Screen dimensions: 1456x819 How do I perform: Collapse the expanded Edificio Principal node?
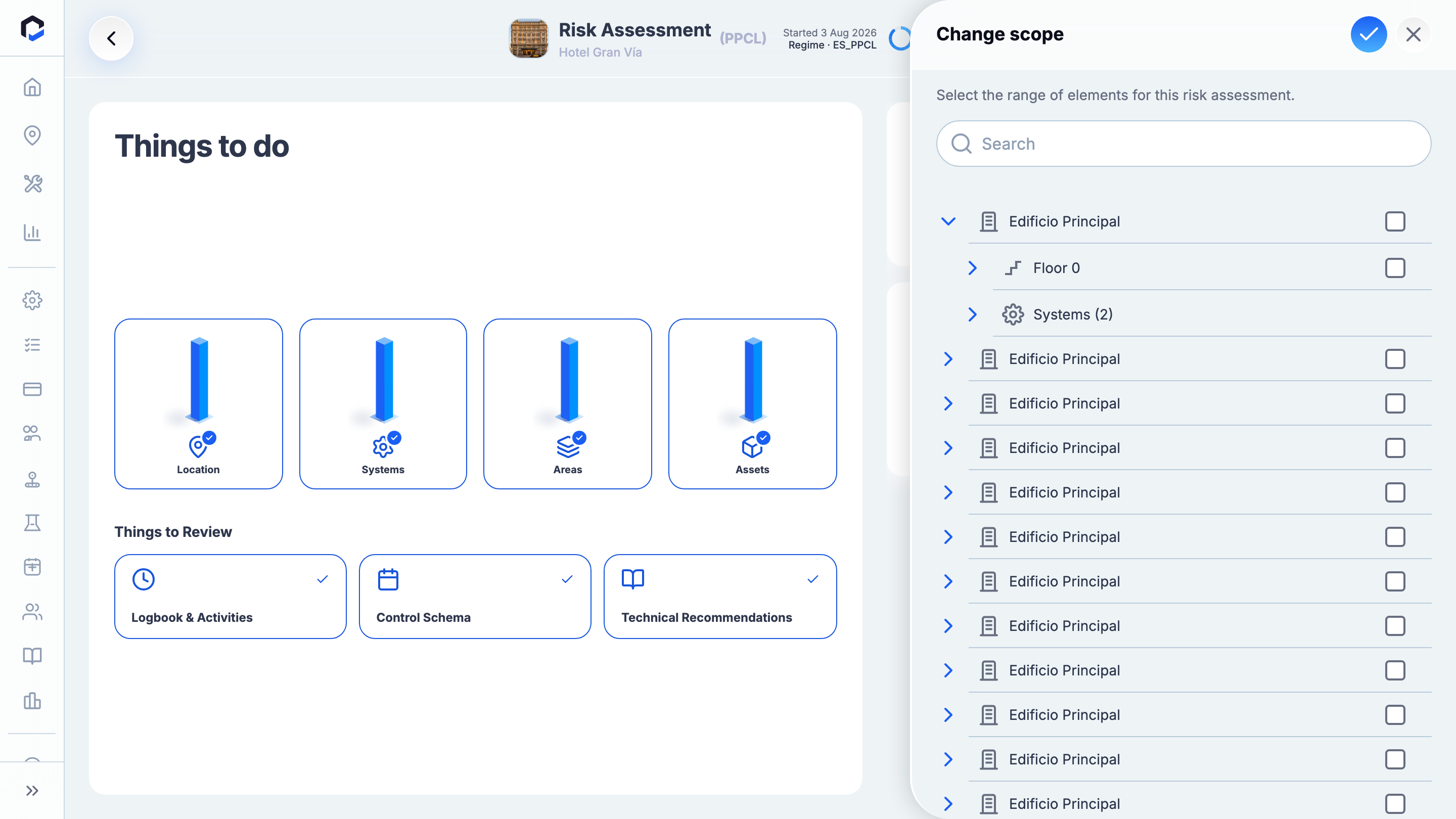click(x=948, y=221)
